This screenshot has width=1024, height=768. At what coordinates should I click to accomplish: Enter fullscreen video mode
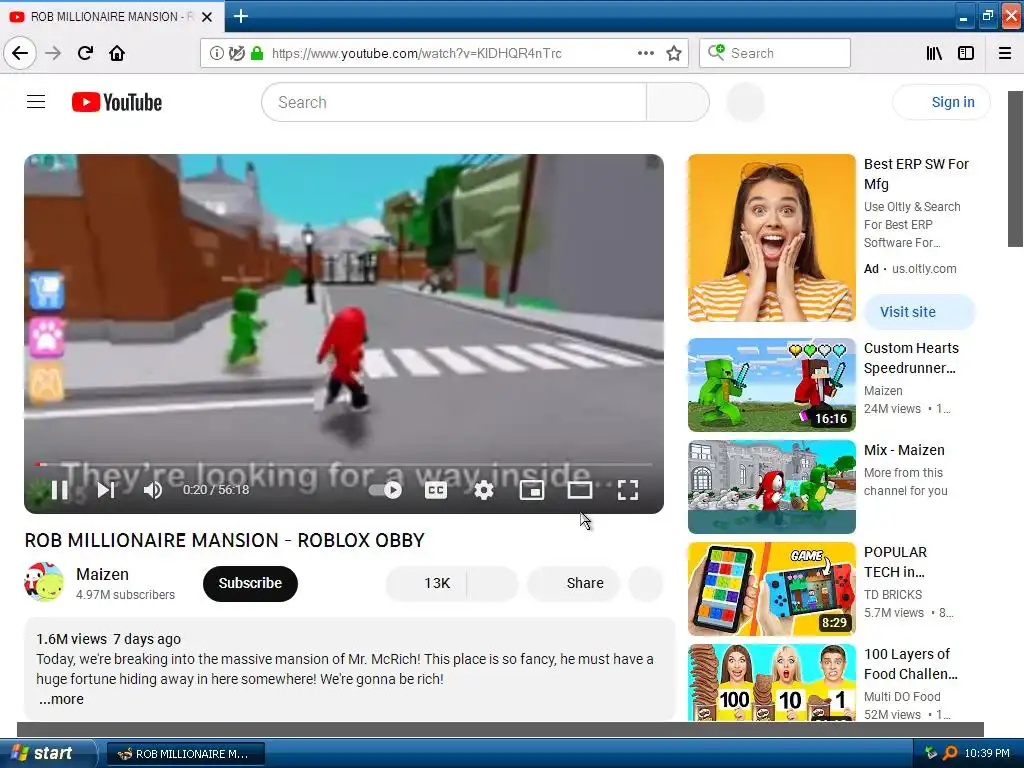tap(628, 490)
